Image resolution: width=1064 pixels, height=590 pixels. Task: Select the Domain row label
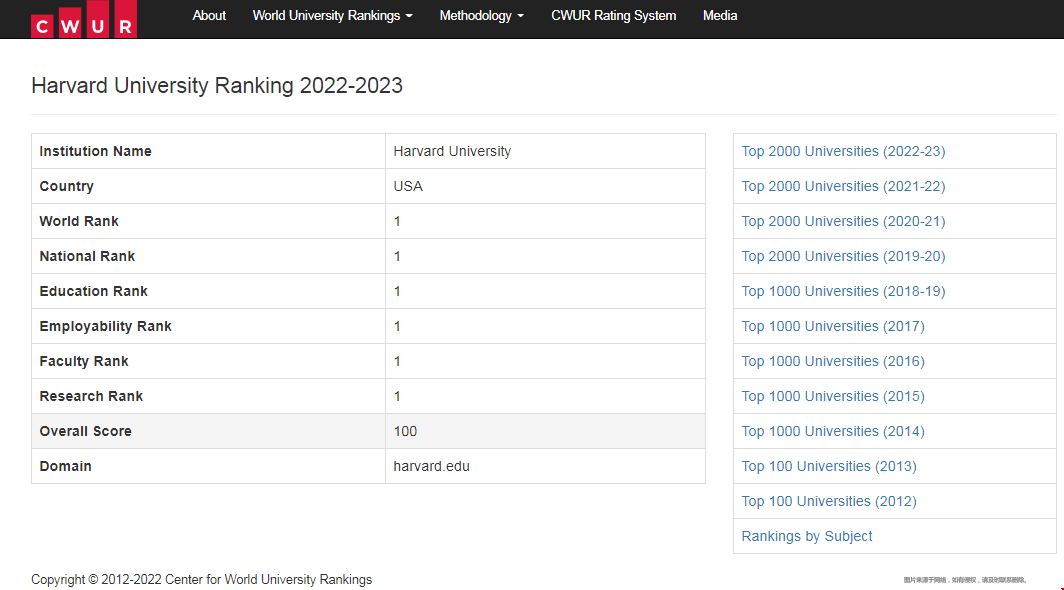tap(65, 466)
